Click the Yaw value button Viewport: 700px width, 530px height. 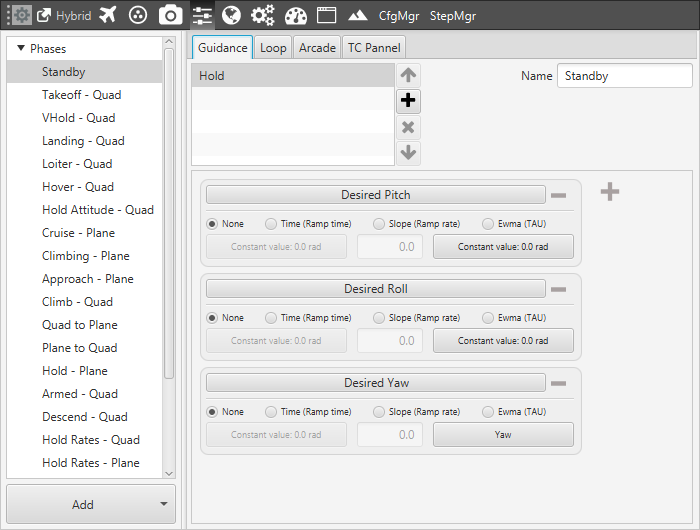503,434
